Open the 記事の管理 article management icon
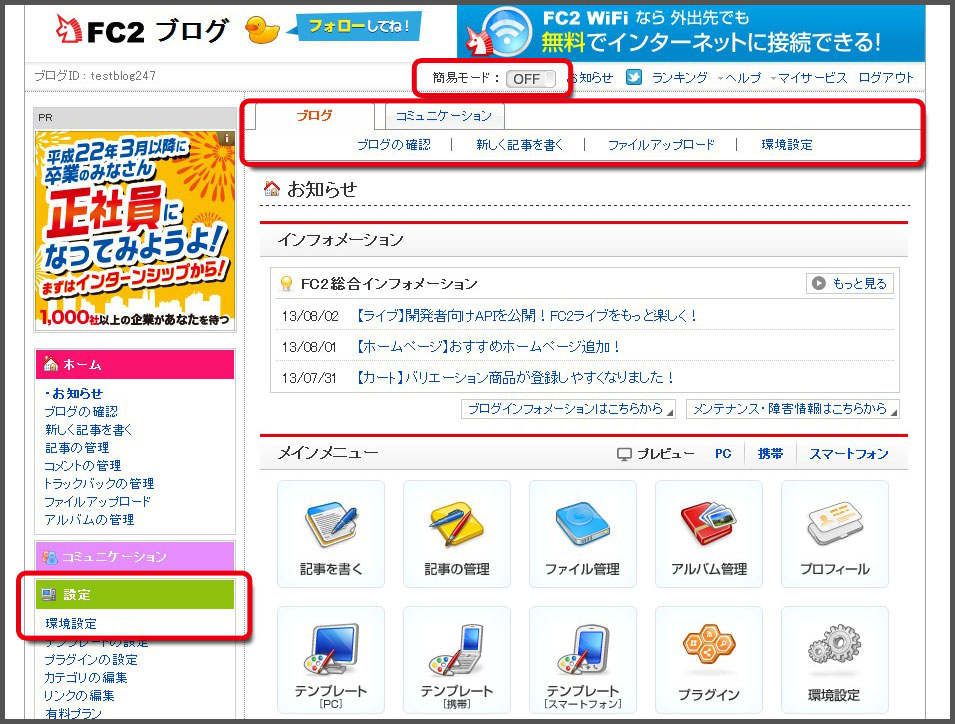955x724 pixels. (x=457, y=534)
